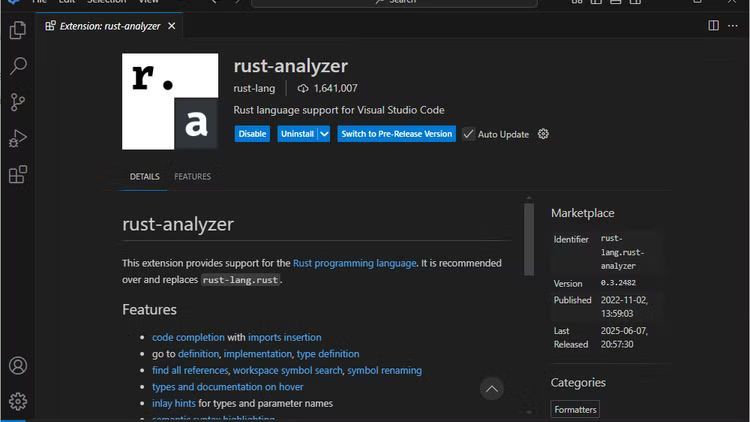This screenshot has width=750, height=422.
Task: Open the Rust programming language link
Action: pyautogui.click(x=354, y=263)
